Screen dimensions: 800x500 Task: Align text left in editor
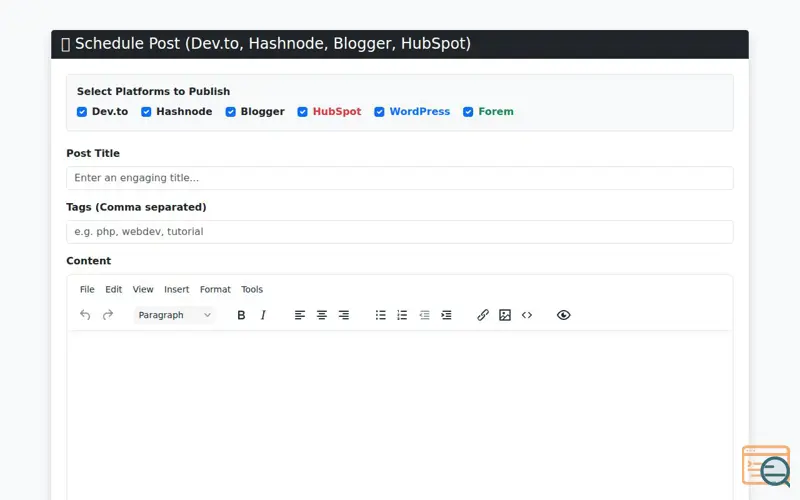pos(300,315)
